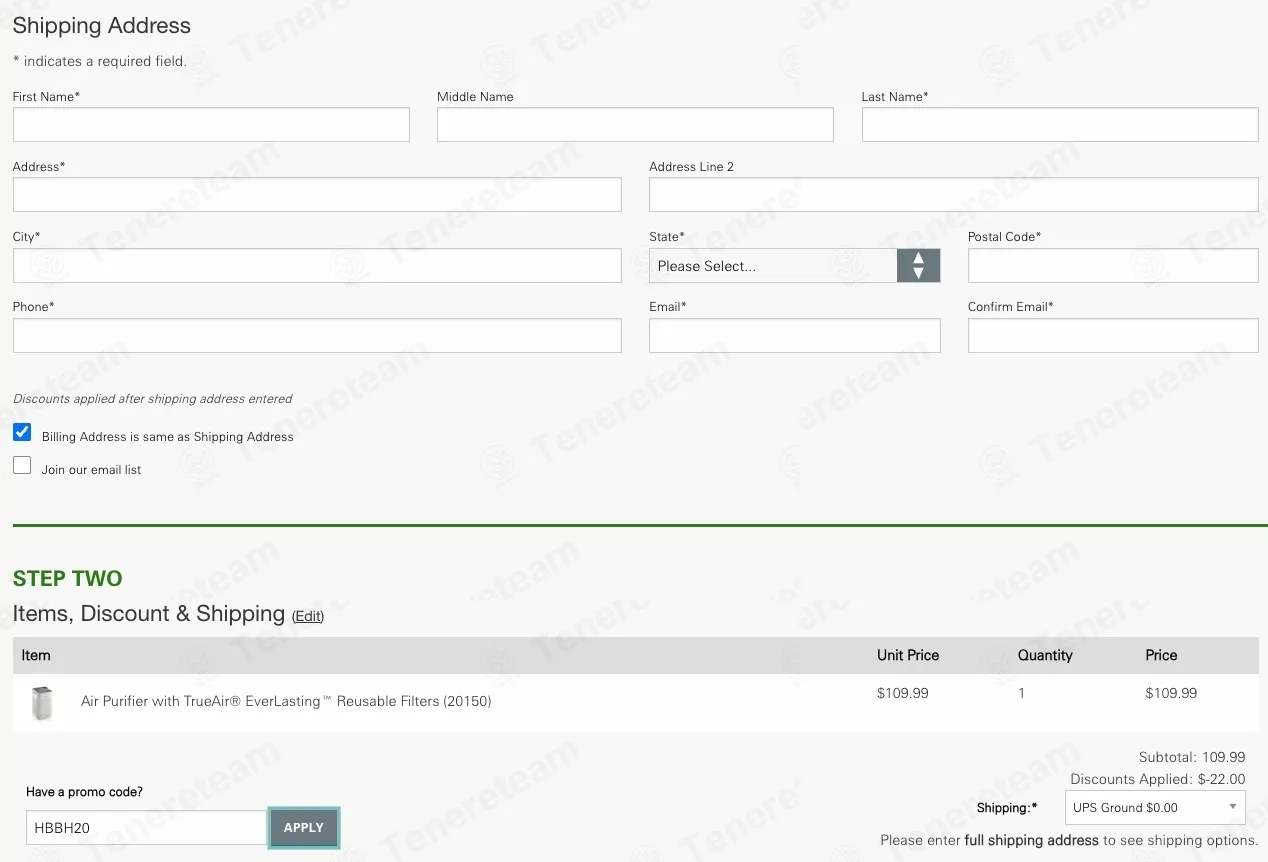Click the STEP TWO heading
The width and height of the screenshot is (1268, 862).
click(x=67, y=578)
